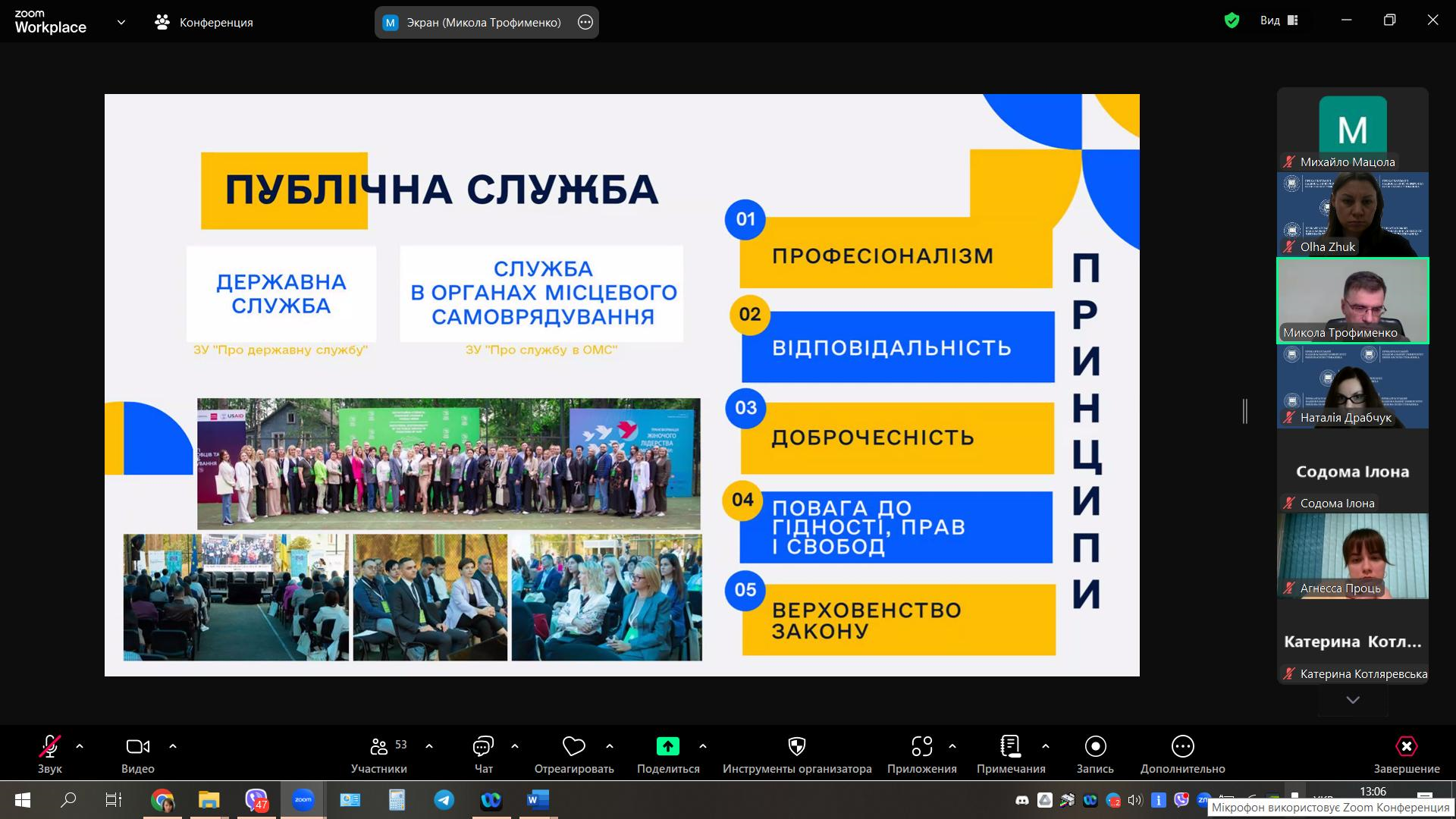Open the Apps icon in toolbar
Image resolution: width=1456 pixels, height=819 pixels.
click(x=921, y=747)
